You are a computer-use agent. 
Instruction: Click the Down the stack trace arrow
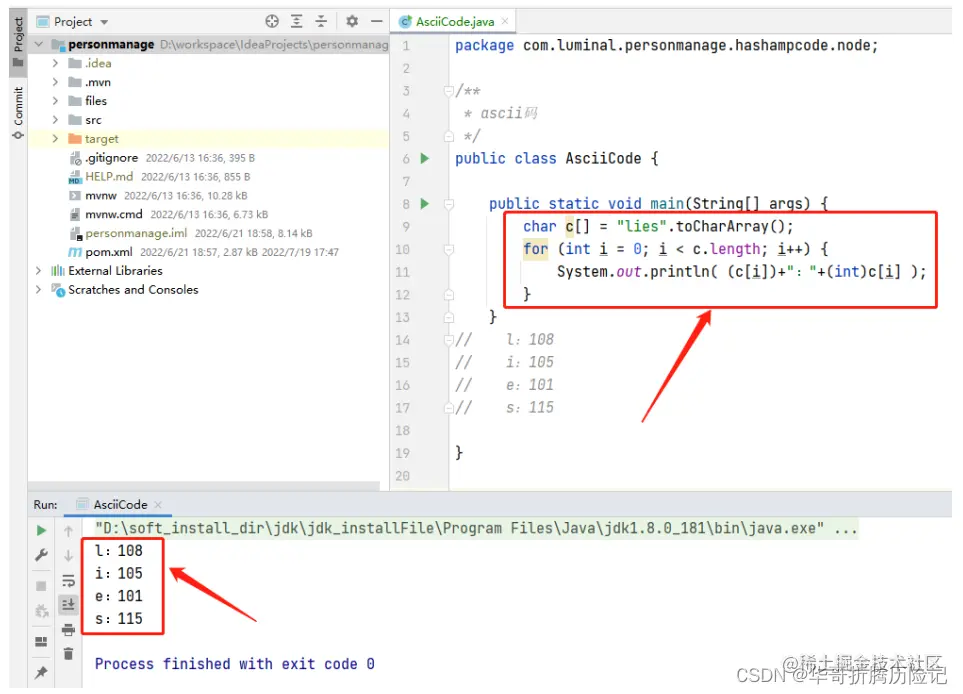point(68,555)
